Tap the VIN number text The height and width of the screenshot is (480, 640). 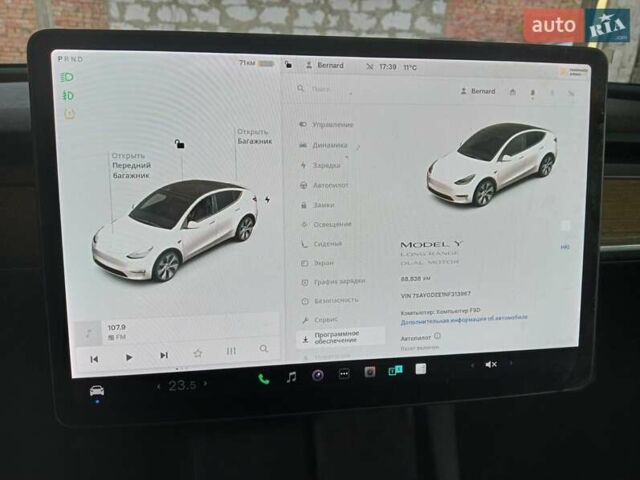click(x=436, y=294)
